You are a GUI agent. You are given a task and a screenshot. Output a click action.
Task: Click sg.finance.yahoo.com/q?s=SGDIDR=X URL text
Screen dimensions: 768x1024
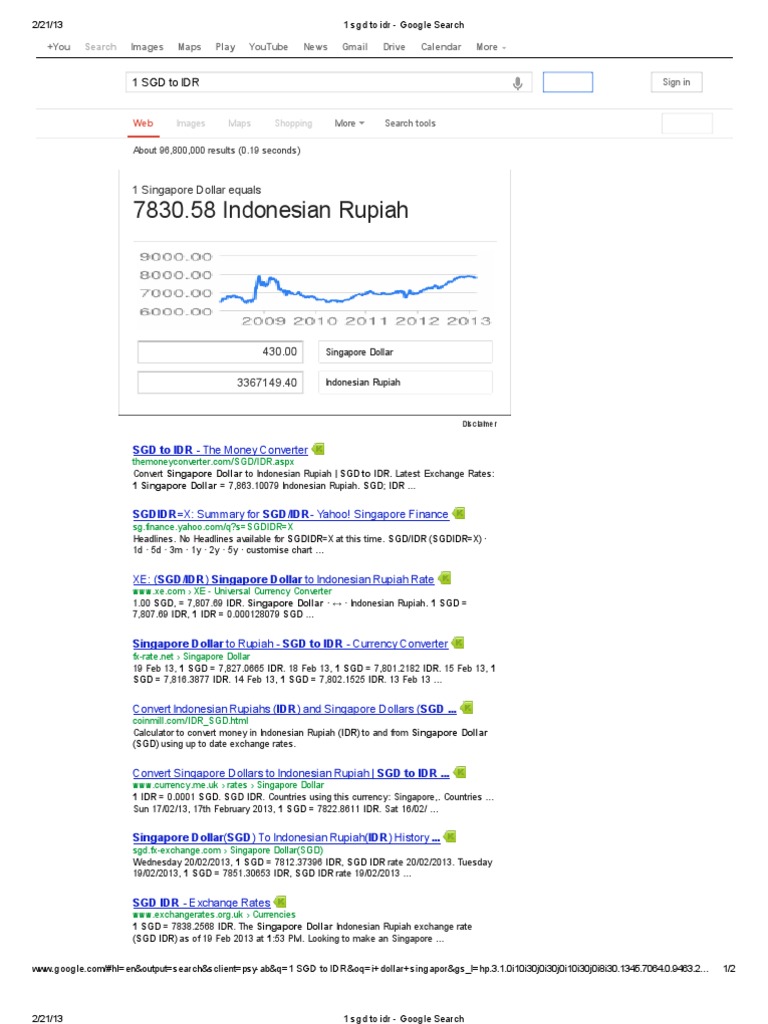(x=213, y=526)
